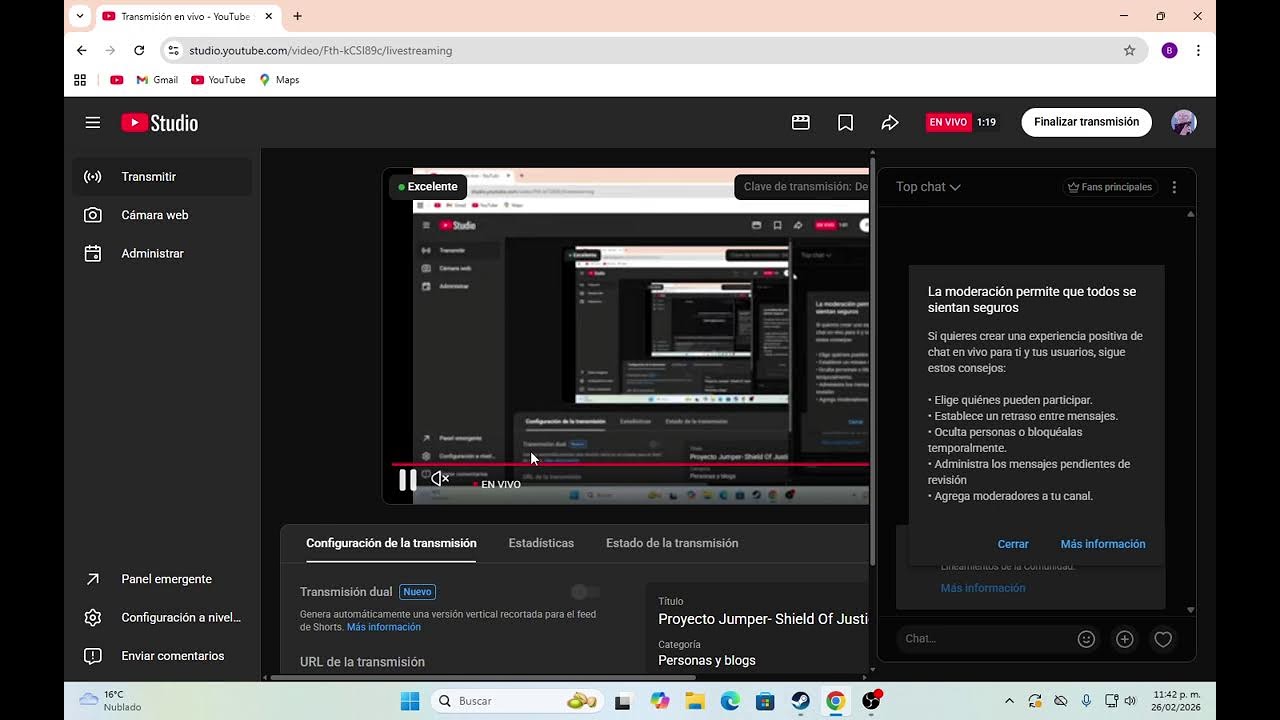Screen dimensions: 1280x720
Task: Open Microsoft Edge from the taskbar
Action: click(x=730, y=701)
